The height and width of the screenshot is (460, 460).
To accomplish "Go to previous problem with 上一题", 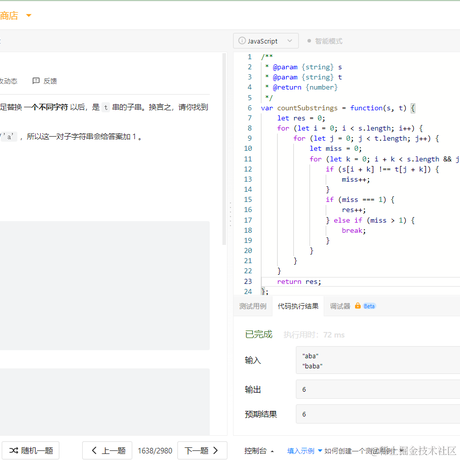I will coord(107,451).
